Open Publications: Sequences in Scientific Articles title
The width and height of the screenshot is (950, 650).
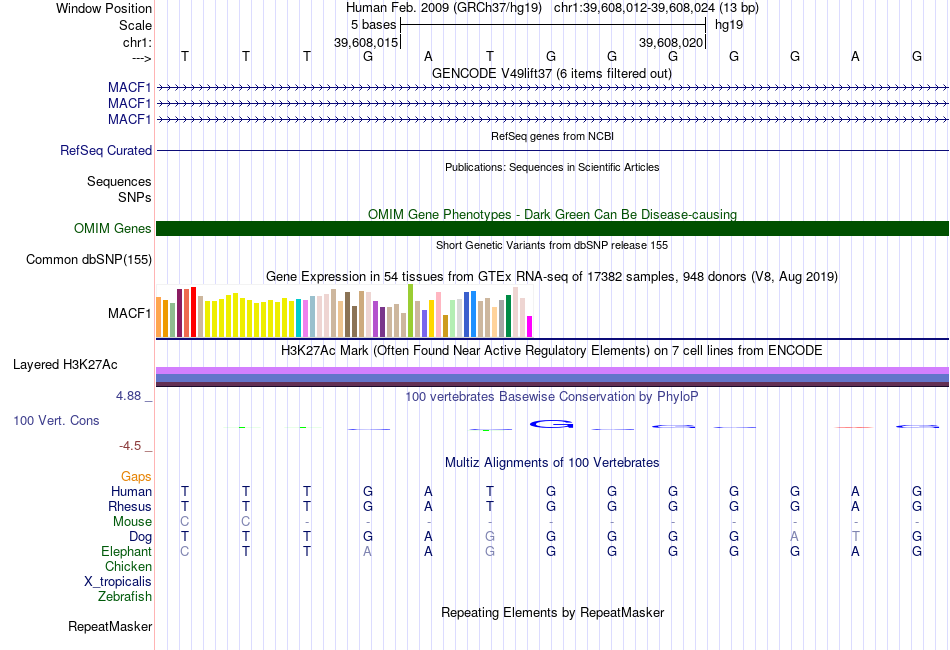552,167
